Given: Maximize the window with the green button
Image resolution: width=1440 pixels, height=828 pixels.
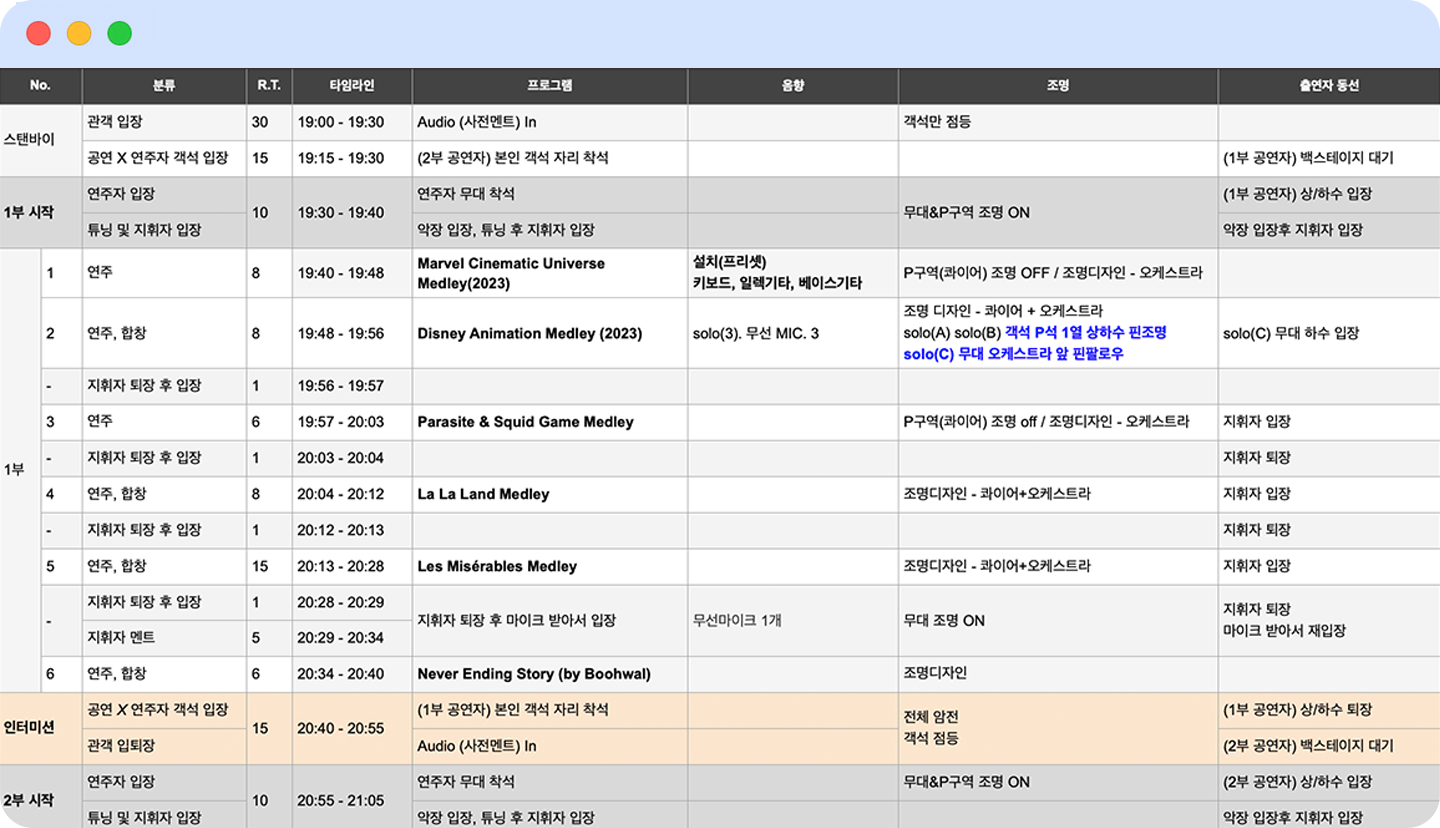Looking at the screenshot, I should tap(120, 33).
